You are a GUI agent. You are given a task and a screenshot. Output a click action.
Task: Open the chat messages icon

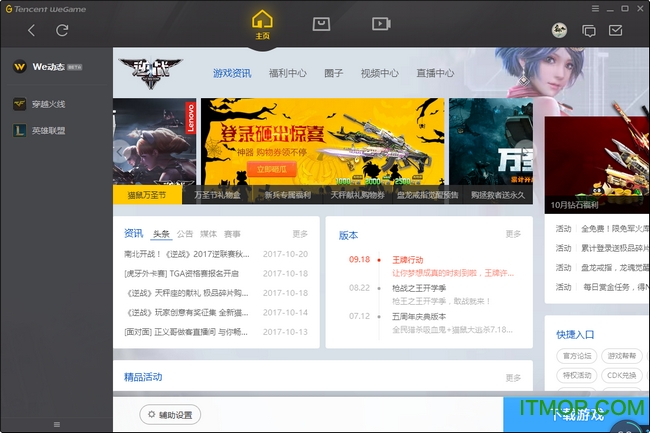[x=589, y=31]
